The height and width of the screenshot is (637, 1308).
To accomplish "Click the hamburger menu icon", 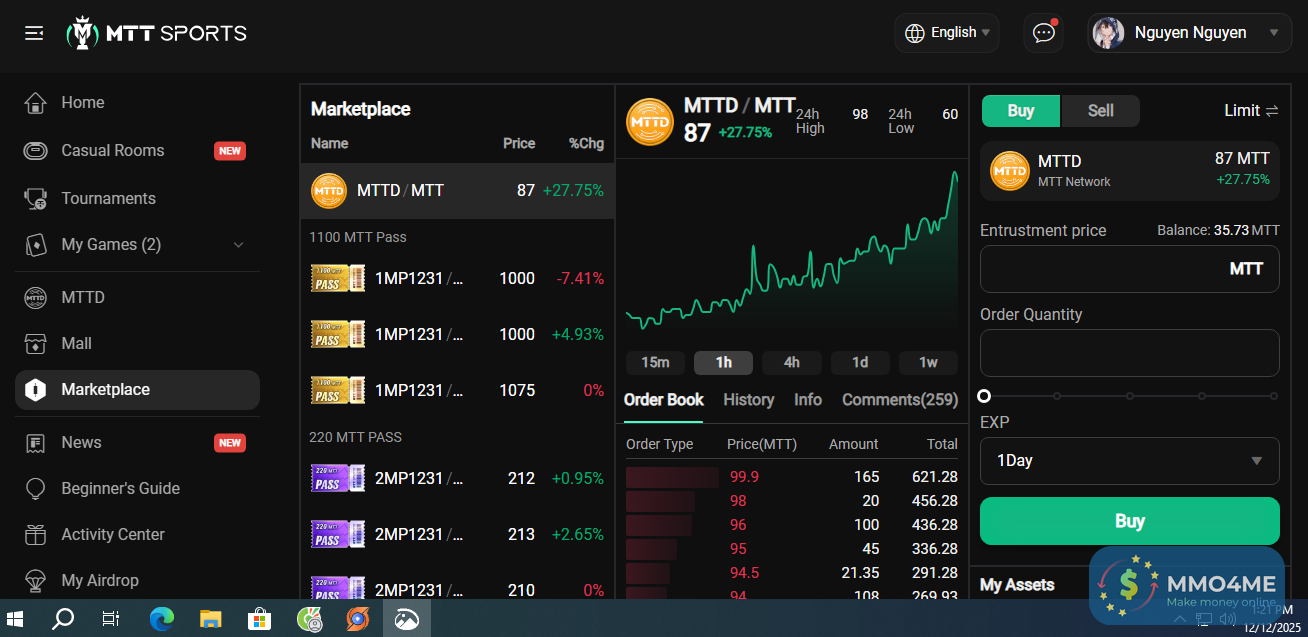I will tap(34, 33).
